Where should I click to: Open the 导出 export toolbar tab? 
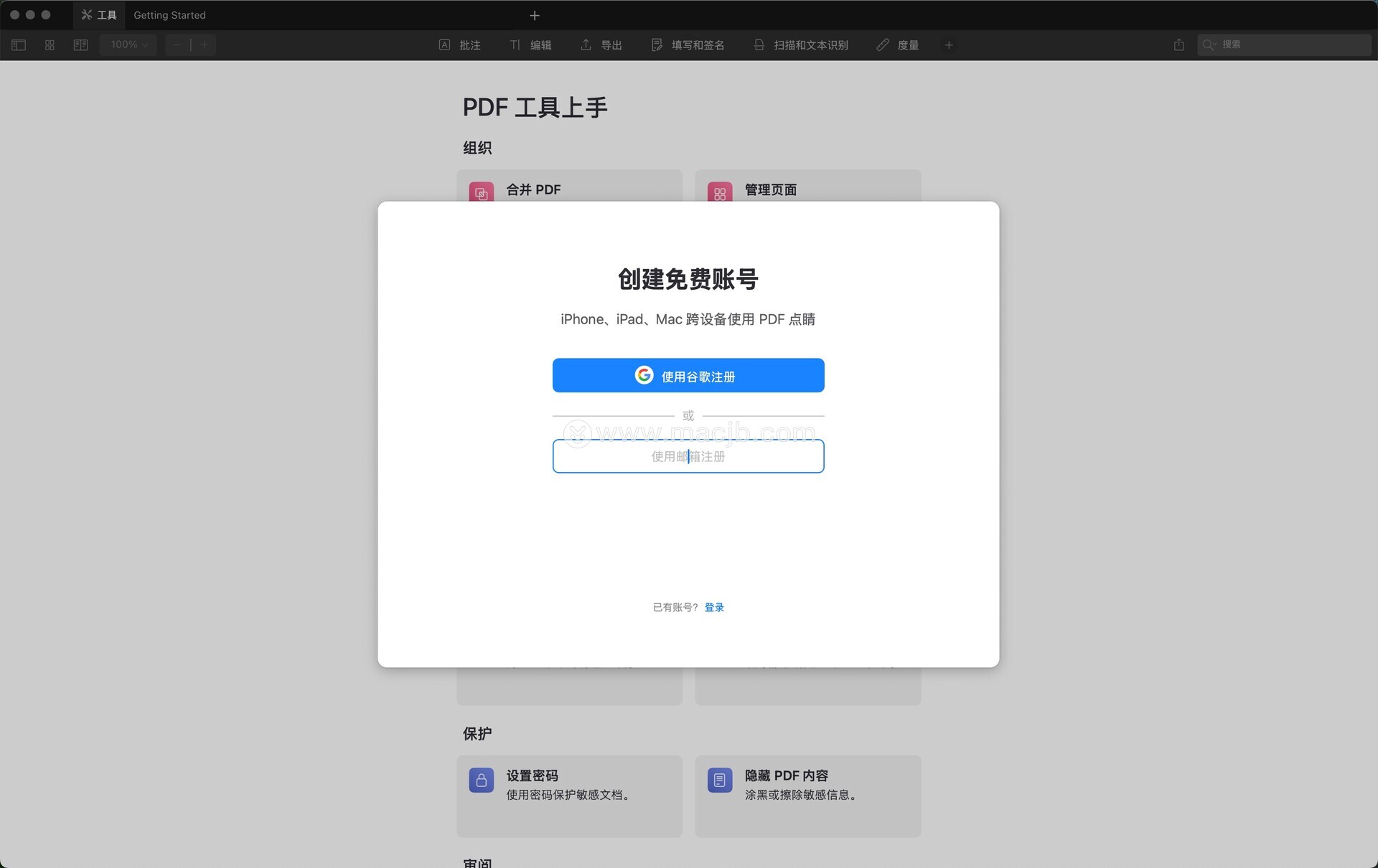[601, 45]
